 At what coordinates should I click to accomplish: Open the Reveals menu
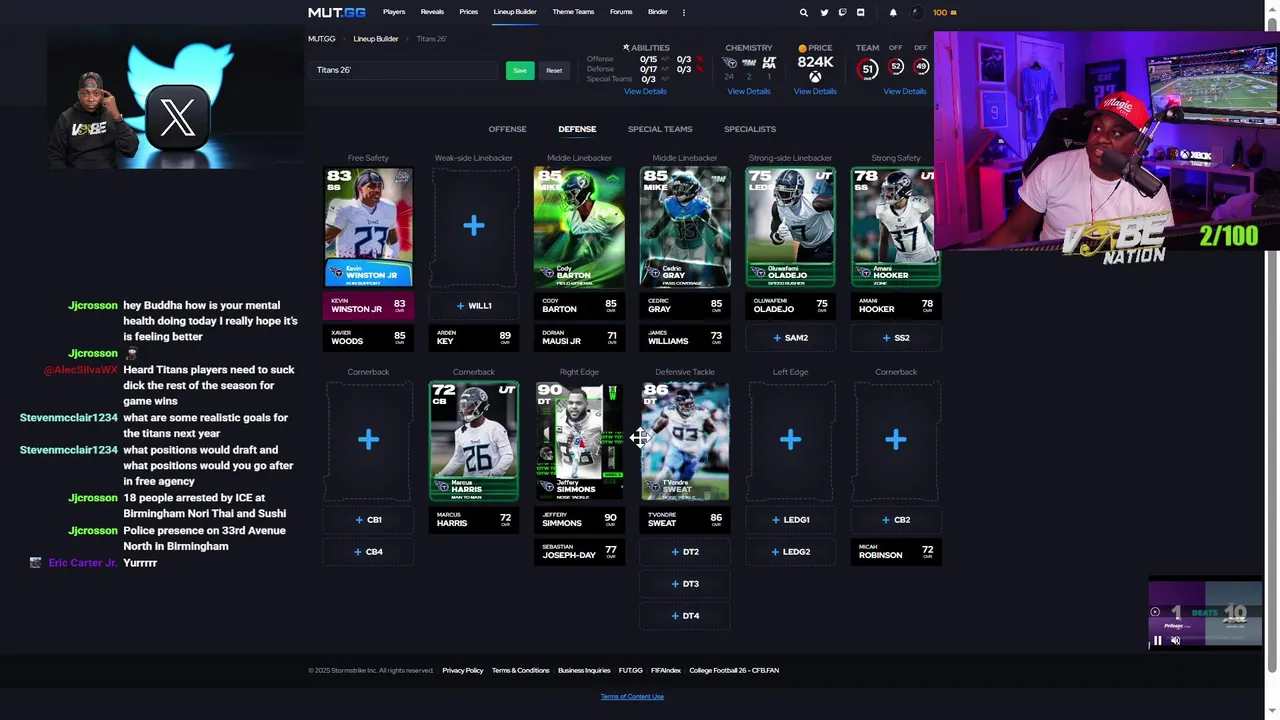tap(432, 12)
